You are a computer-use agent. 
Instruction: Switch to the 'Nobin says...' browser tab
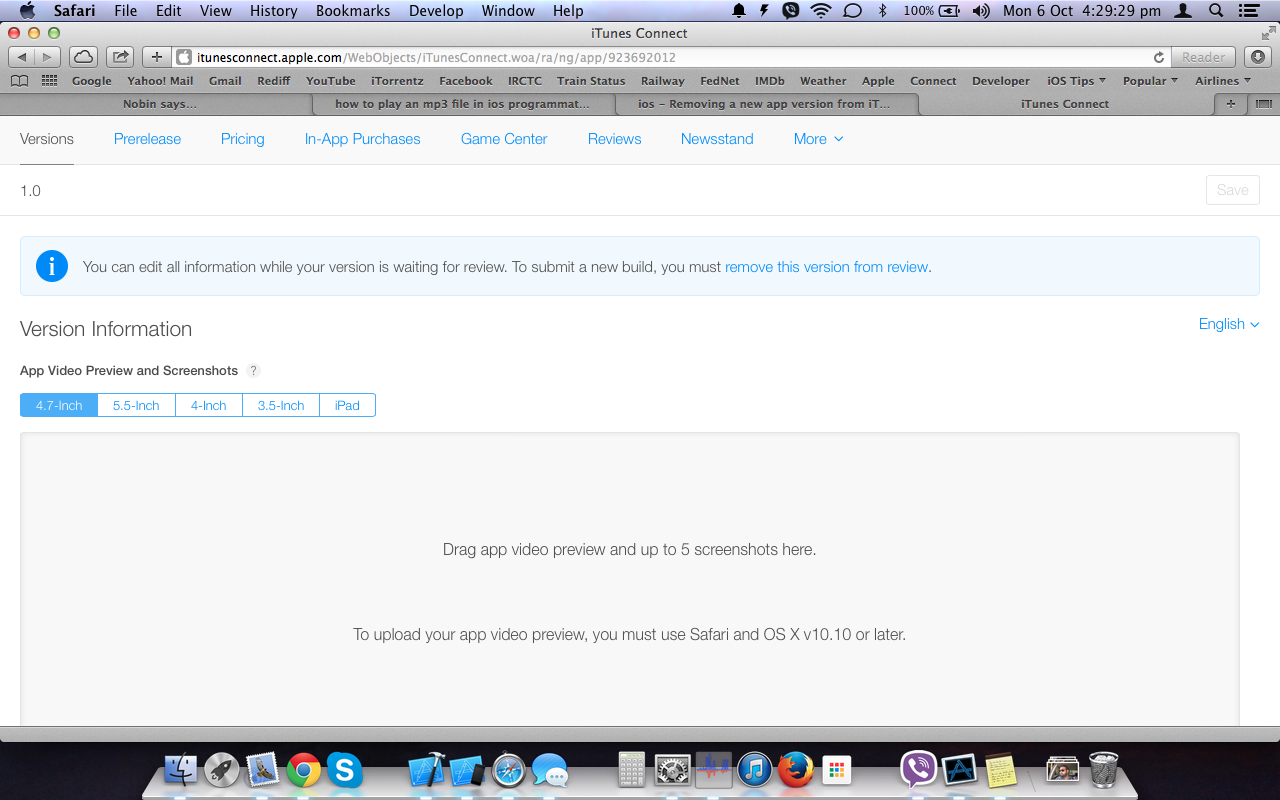coord(159,103)
